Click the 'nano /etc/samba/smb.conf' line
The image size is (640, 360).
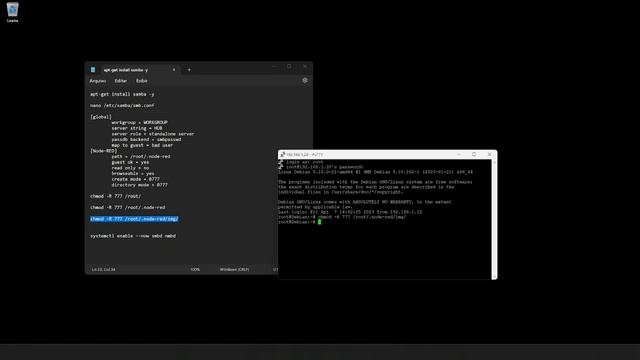pyautogui.click(x=122, y=105)
